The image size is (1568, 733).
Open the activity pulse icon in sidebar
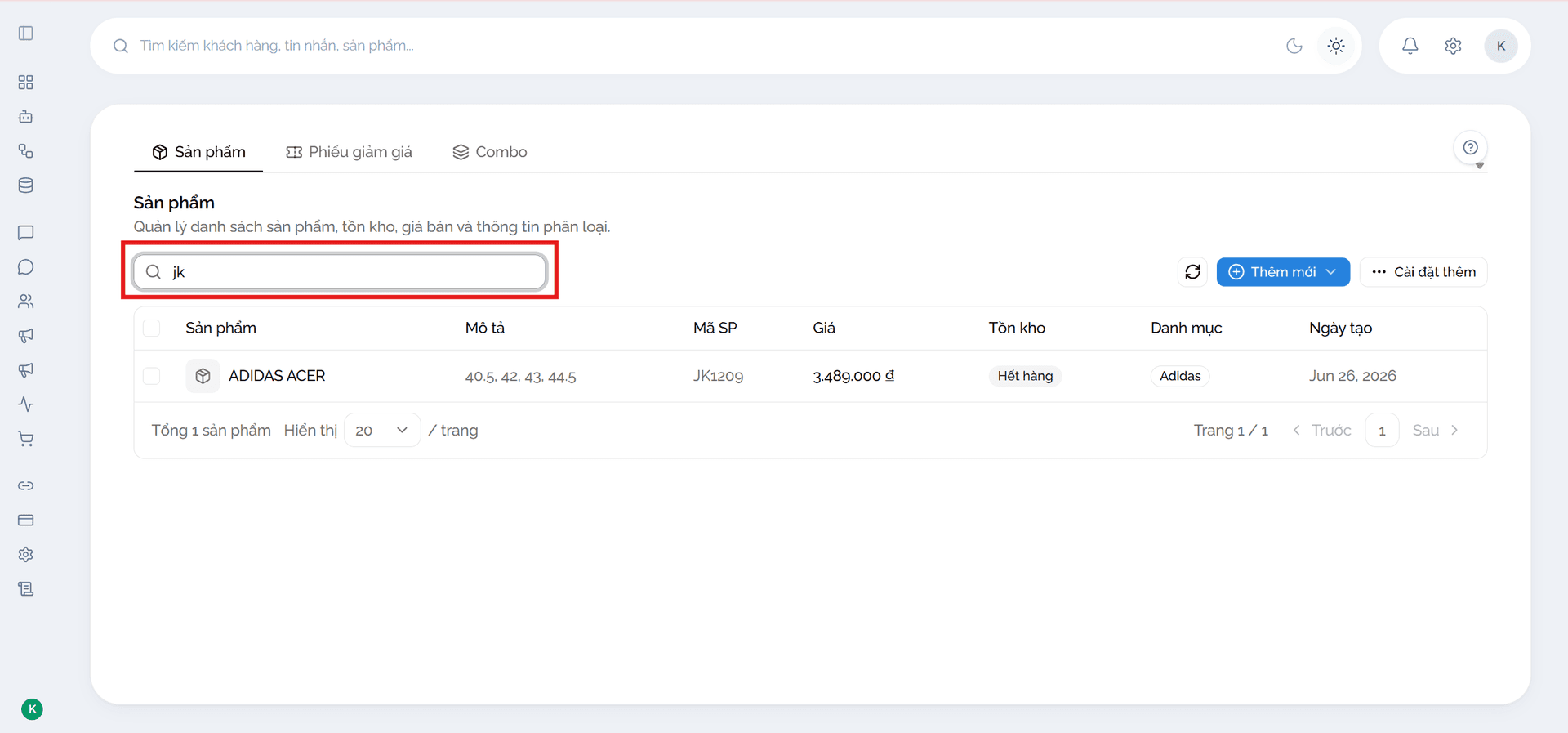[x=26, y=404]
